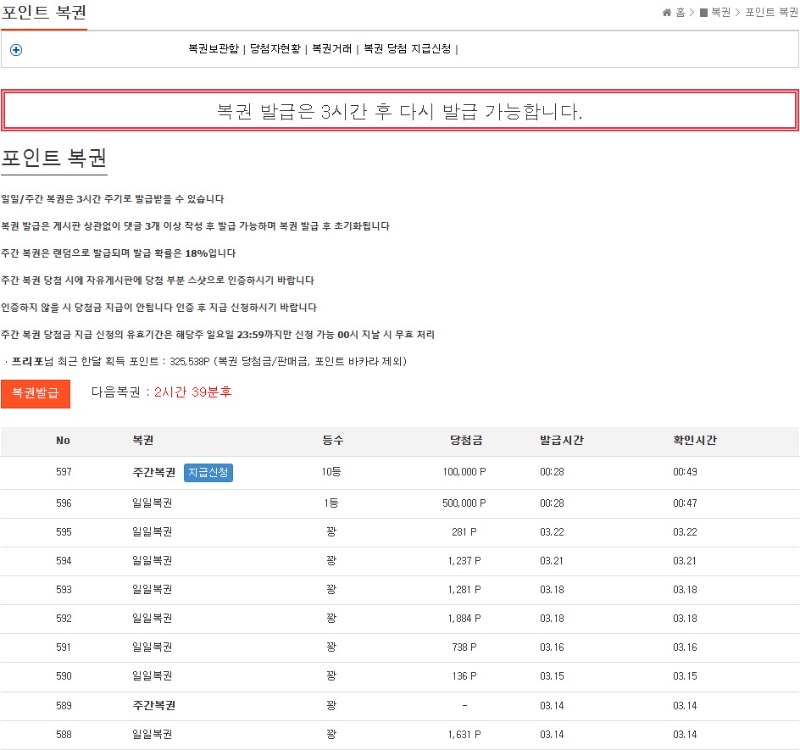Select 복권 당첨 지급신청 in the top menu
This screenshot has height=750, width=800.
(x=406, y=48)
